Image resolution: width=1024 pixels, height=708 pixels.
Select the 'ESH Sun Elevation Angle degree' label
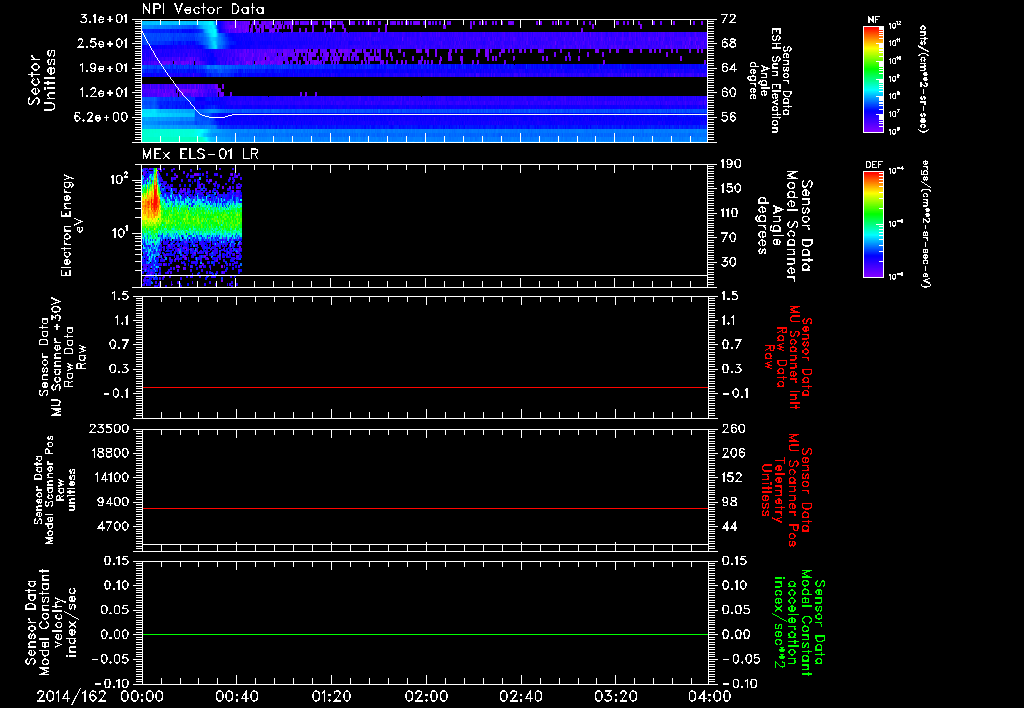tap(771, 80)
